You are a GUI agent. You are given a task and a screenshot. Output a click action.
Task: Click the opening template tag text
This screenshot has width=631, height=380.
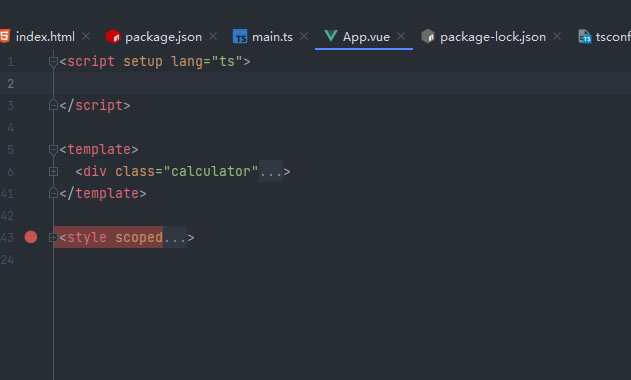pyautogui.click(x=99, y=150)
